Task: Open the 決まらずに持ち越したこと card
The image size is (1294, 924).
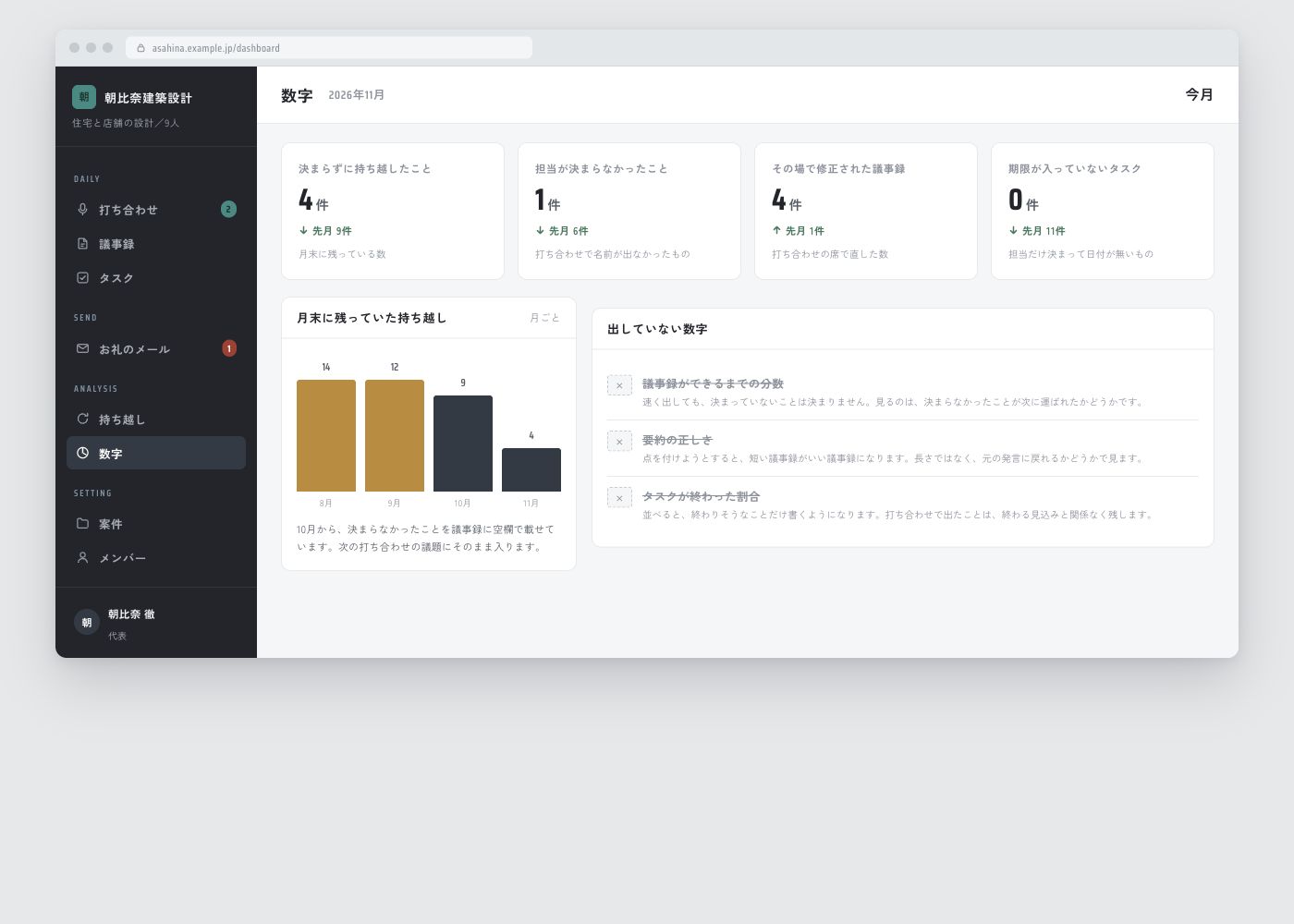Action: (393, 211)
